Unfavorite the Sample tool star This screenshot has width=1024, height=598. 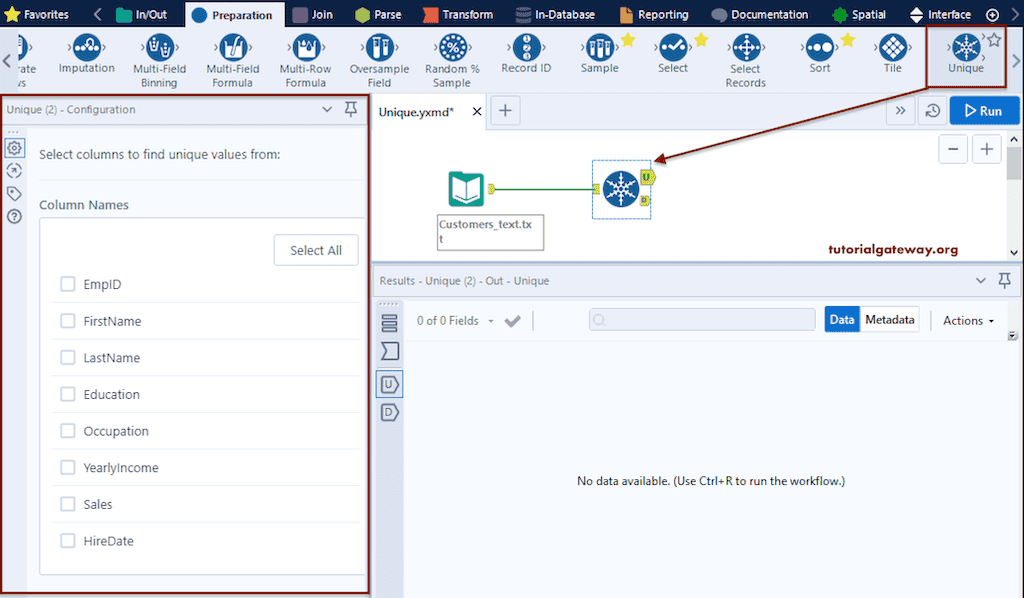point(628,40)
